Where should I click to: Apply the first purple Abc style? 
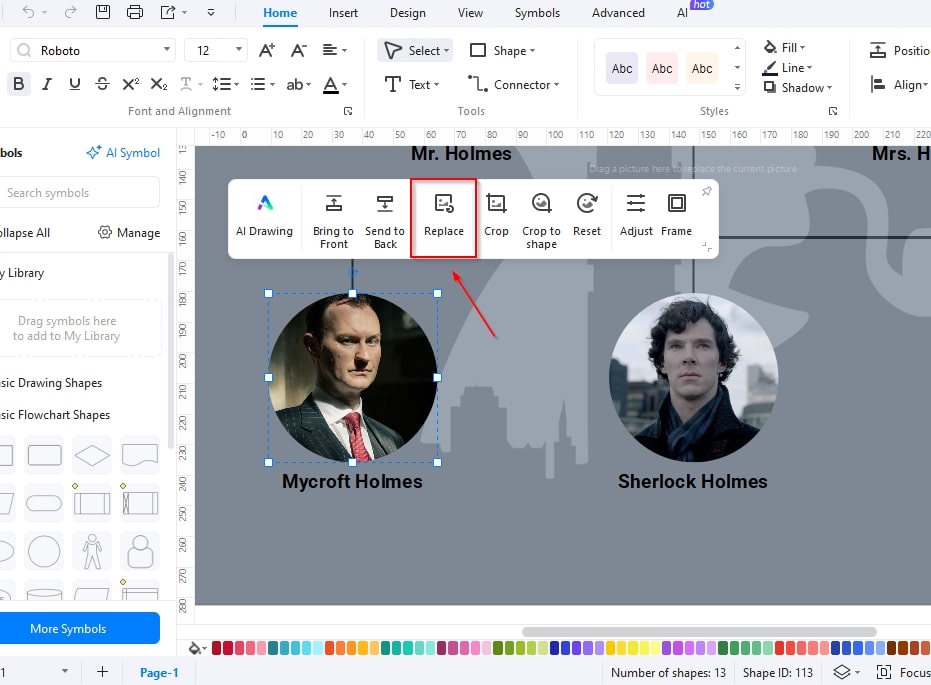pyautogui.click(x=622, y=68)
